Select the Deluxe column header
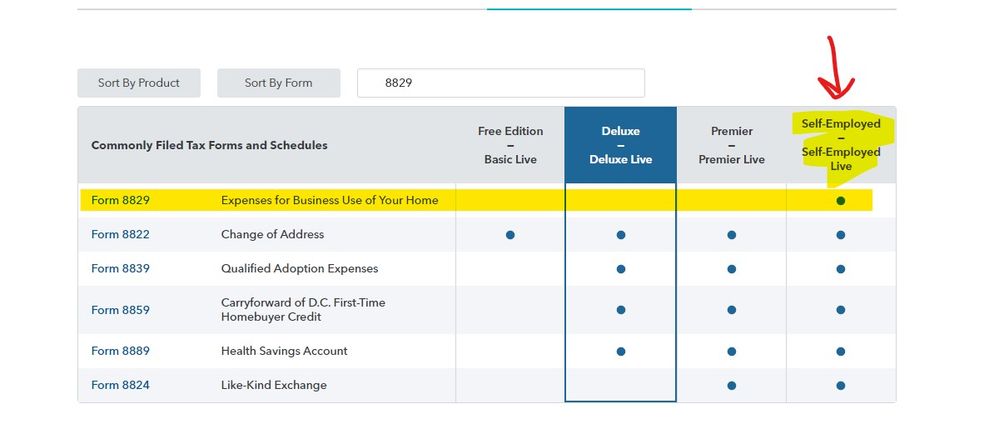The height and width of the screenshot is (435, 999). 620,145
